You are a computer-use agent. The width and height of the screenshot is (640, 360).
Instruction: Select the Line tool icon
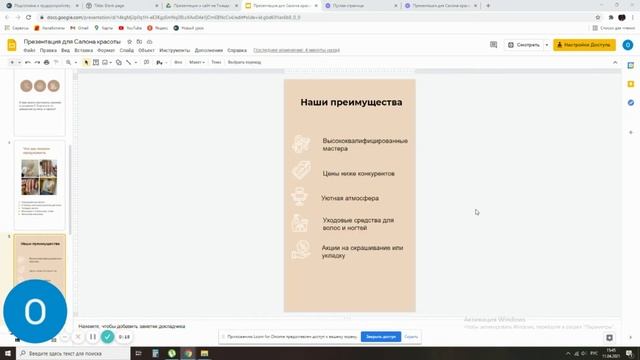tap(129, 62)
